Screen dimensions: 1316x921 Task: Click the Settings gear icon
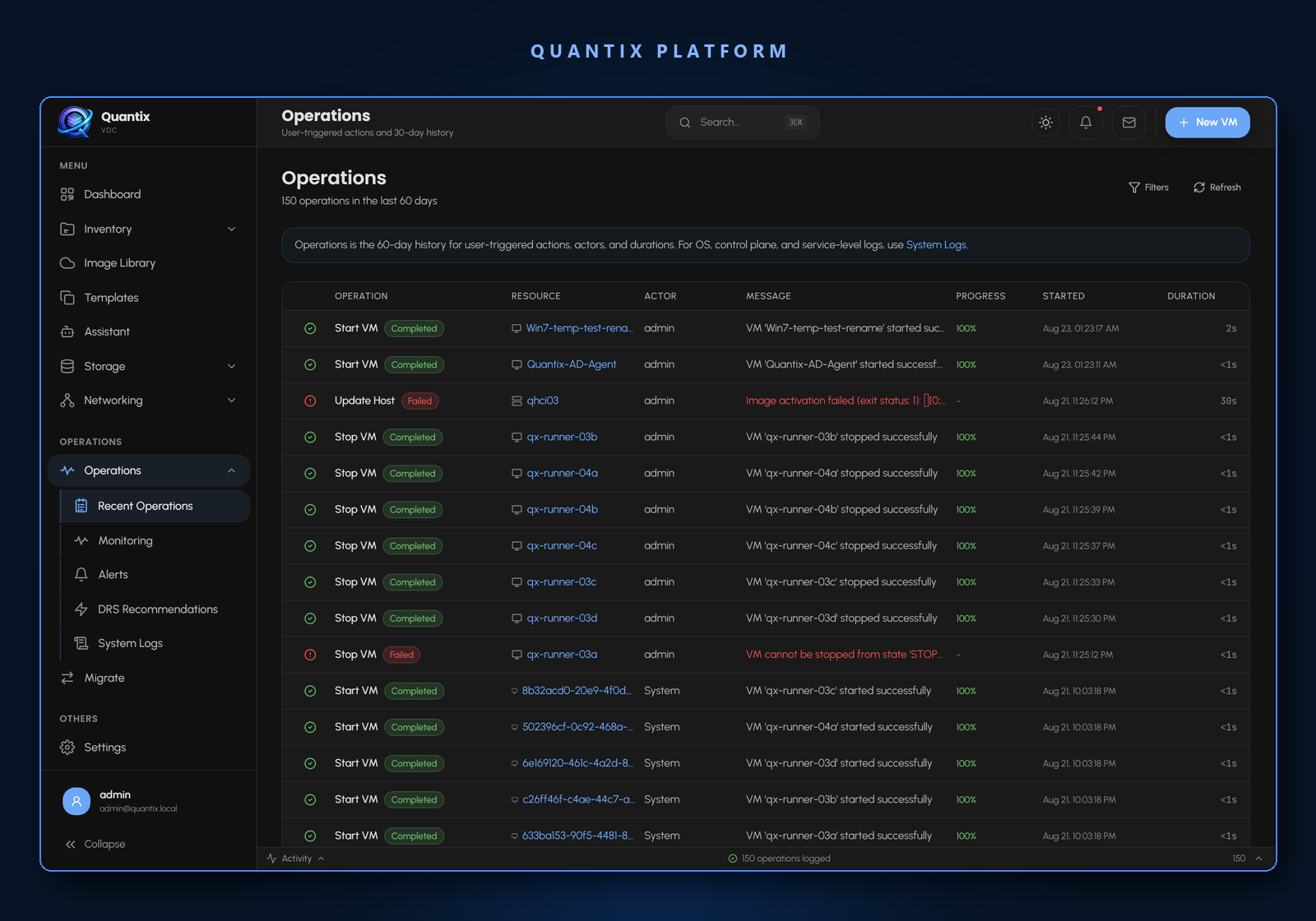coord(67,747)
